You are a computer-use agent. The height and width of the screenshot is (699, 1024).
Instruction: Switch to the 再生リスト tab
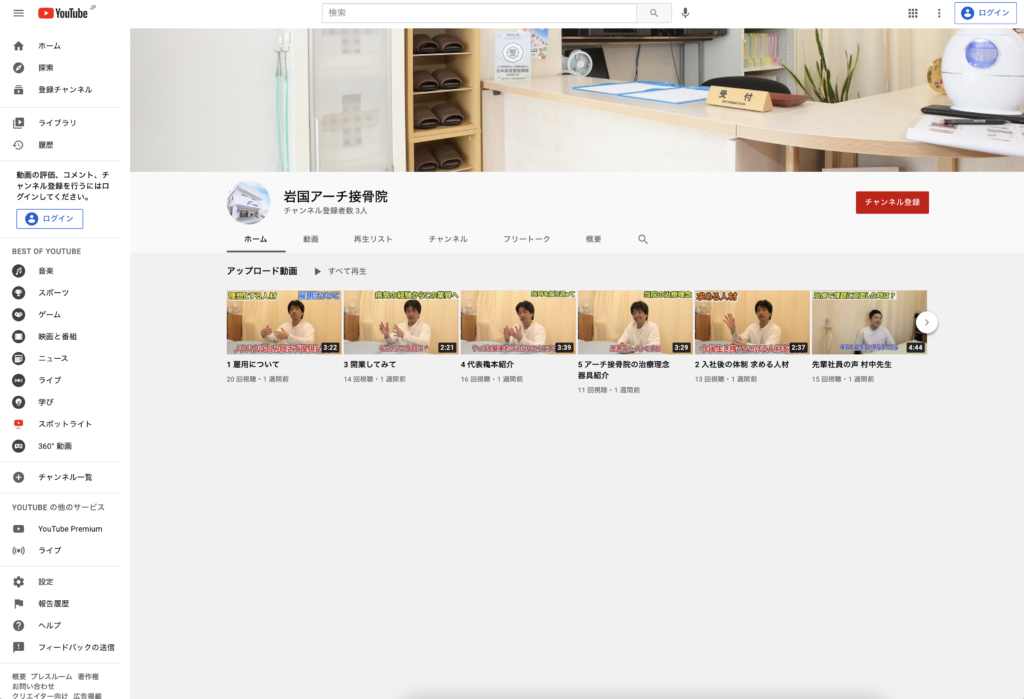(373, 239)
